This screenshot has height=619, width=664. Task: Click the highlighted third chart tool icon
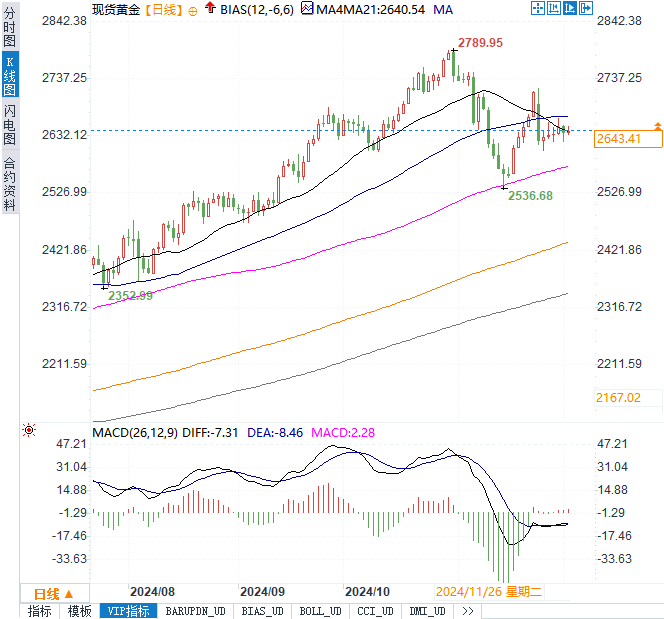568,9
